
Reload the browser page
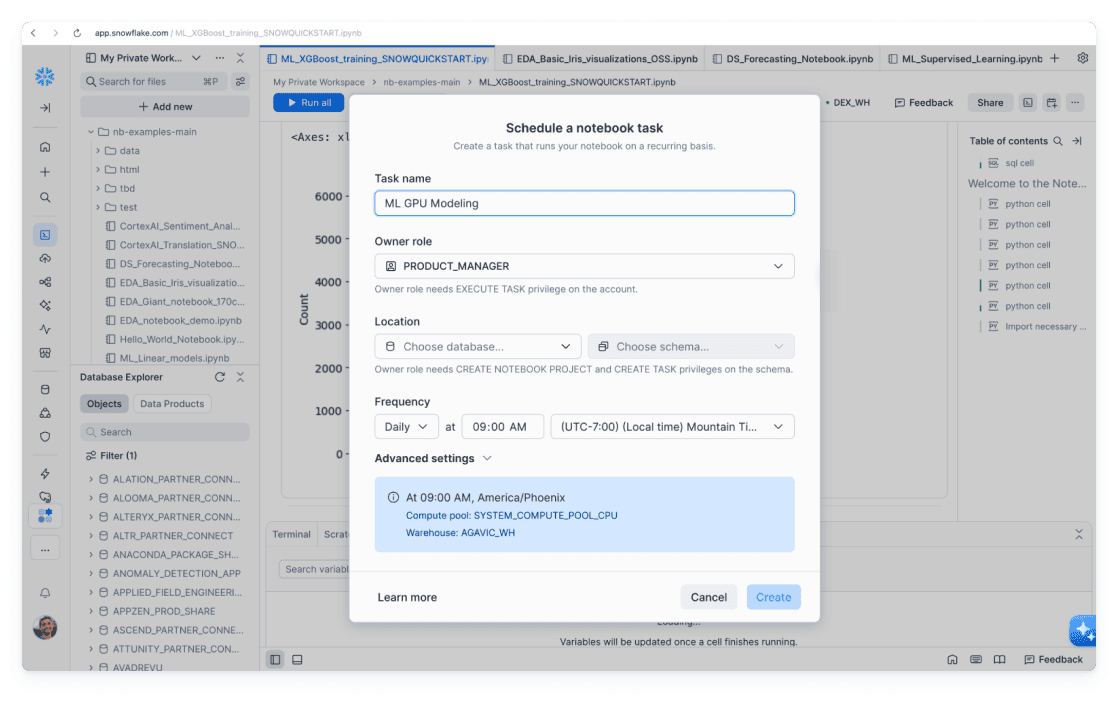77,33
